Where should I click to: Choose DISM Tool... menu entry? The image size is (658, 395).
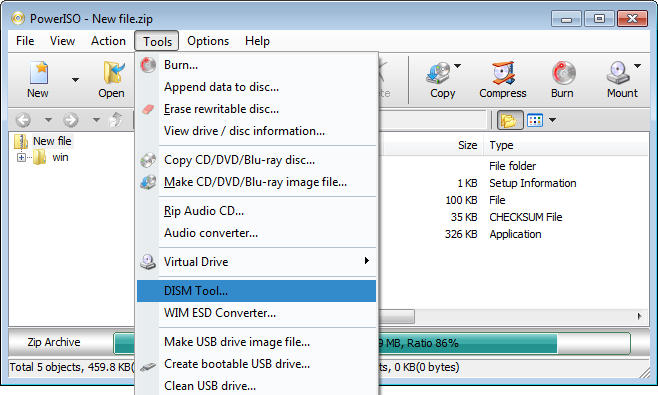[256, 291]
